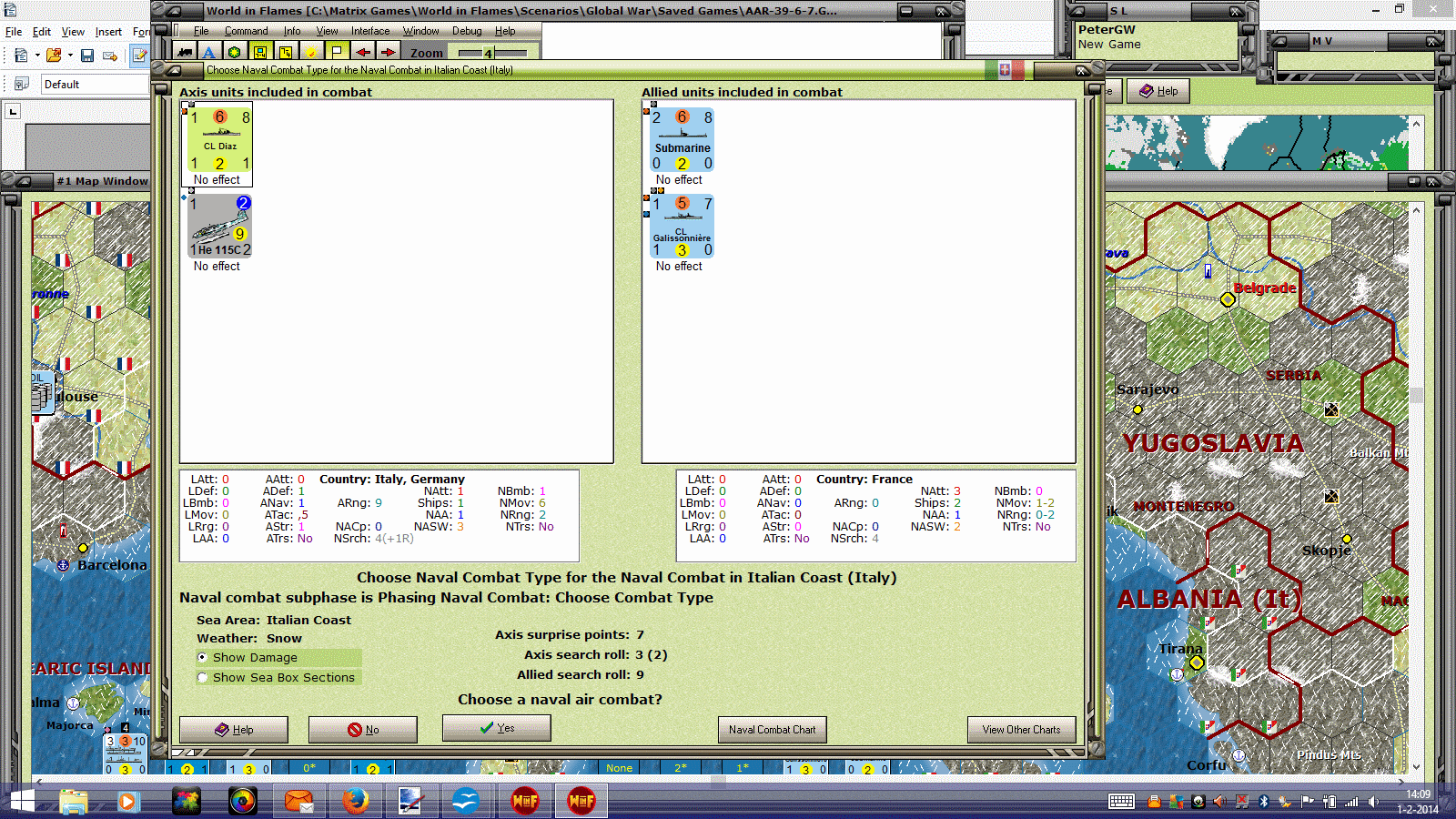Click the Save disk icon in background editor
The width and height of the screenshot is (1456, 819).
87,56
